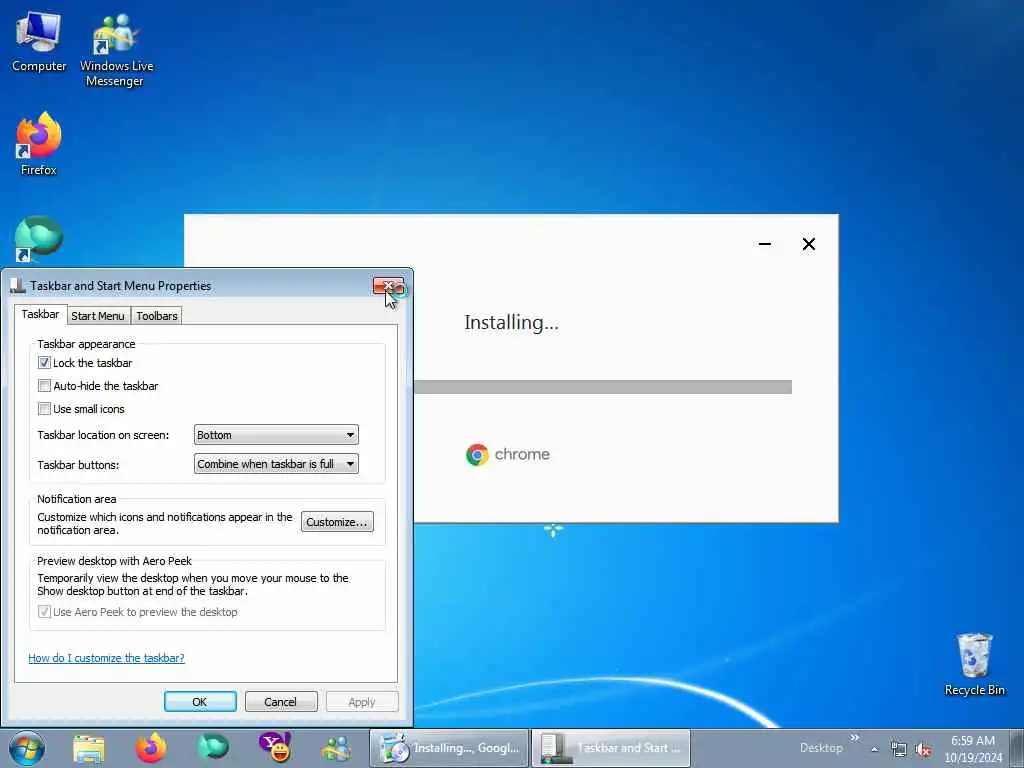Open Taskbar buttons combine dropdown
1024x768 pixels.
pyautogui.click(x=276, y=464)
